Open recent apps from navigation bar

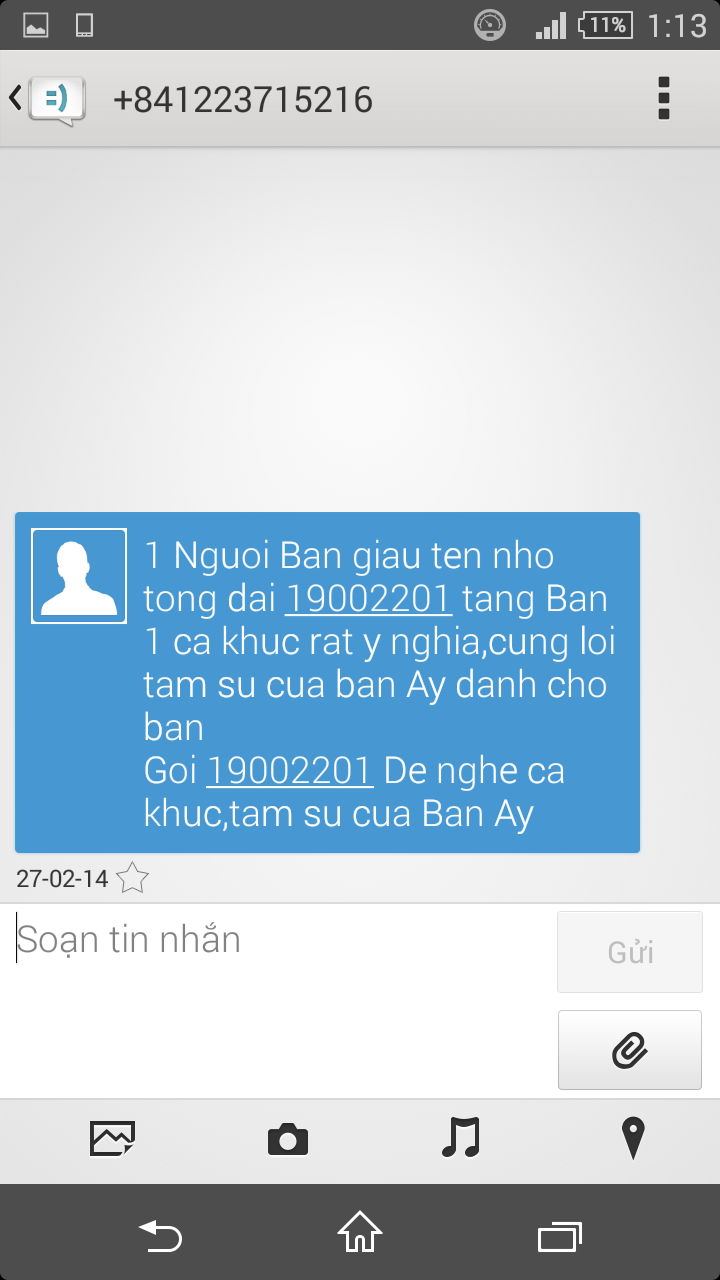(x=560, y=1236)
